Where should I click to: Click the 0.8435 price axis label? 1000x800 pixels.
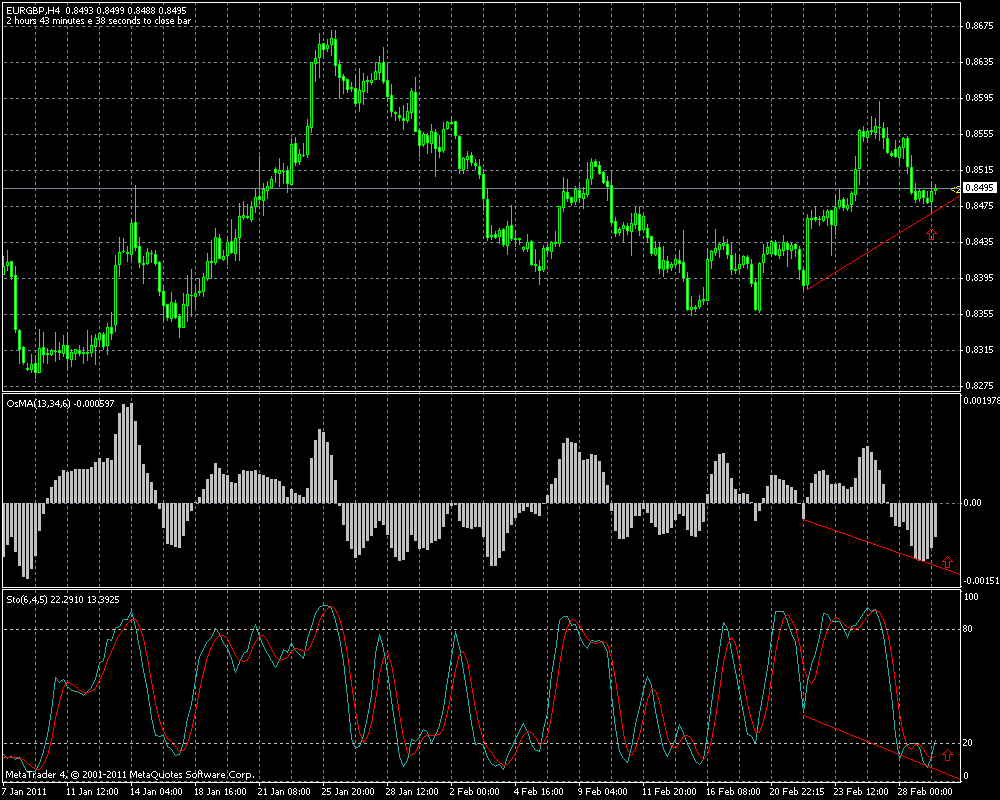click(979, 241)
